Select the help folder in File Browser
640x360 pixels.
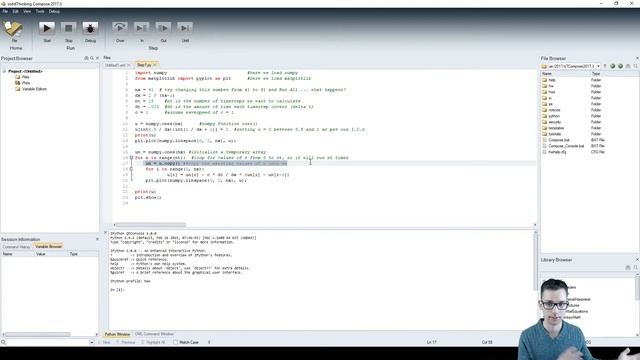[x=552, y=80]
